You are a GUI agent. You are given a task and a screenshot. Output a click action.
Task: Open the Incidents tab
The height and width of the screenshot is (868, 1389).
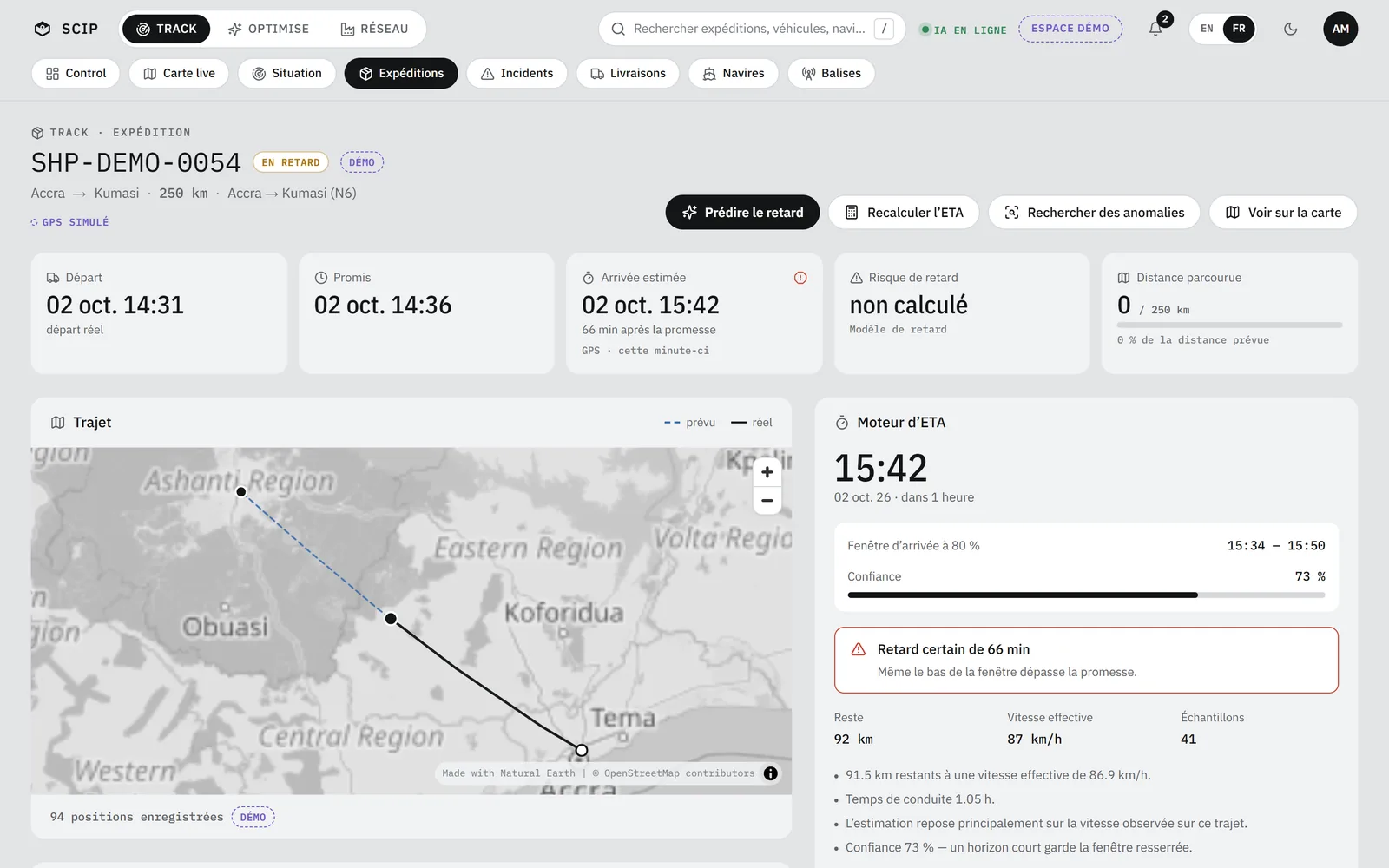point(517,73)
